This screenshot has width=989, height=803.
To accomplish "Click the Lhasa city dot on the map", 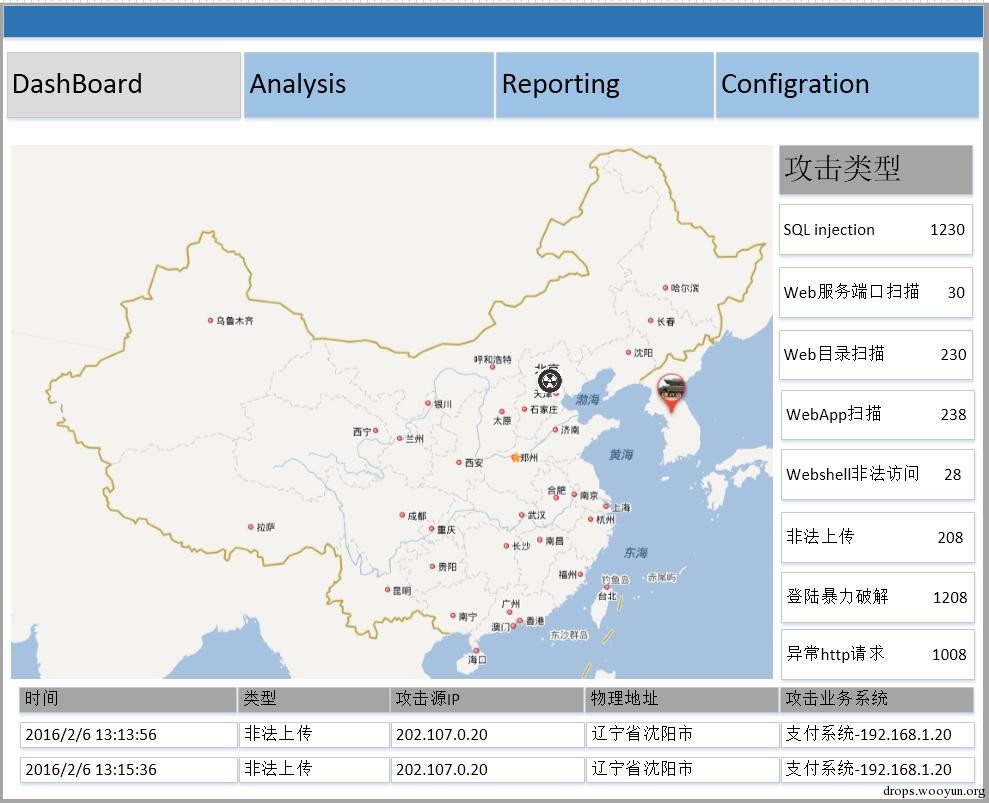I will [250, 527].
